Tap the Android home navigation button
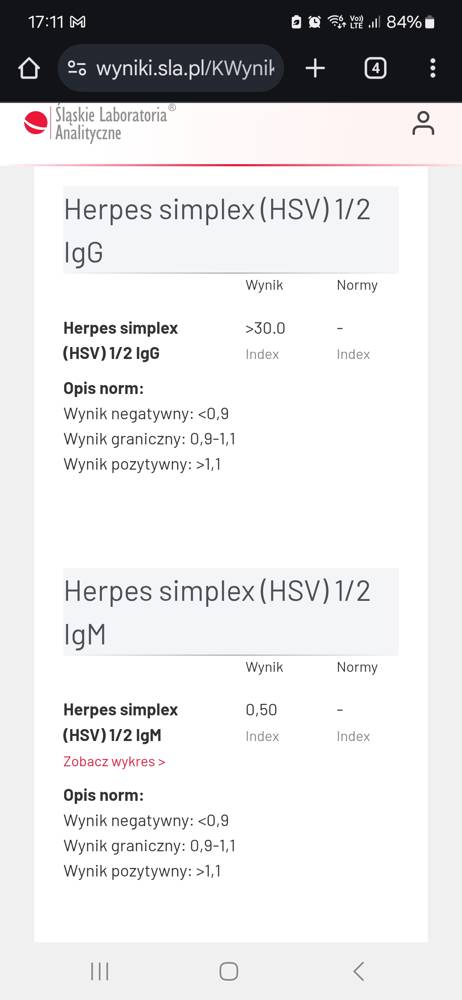This screenshot has height=1000, width=462. point(228,971)
